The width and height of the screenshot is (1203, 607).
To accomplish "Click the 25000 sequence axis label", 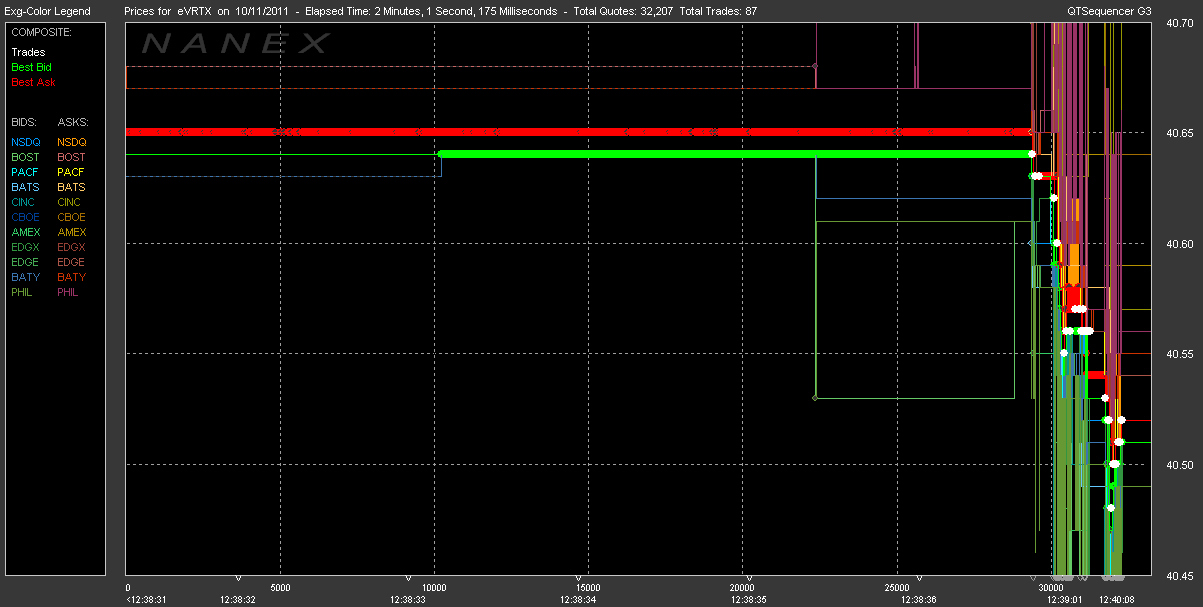I will tap(895, 588).
